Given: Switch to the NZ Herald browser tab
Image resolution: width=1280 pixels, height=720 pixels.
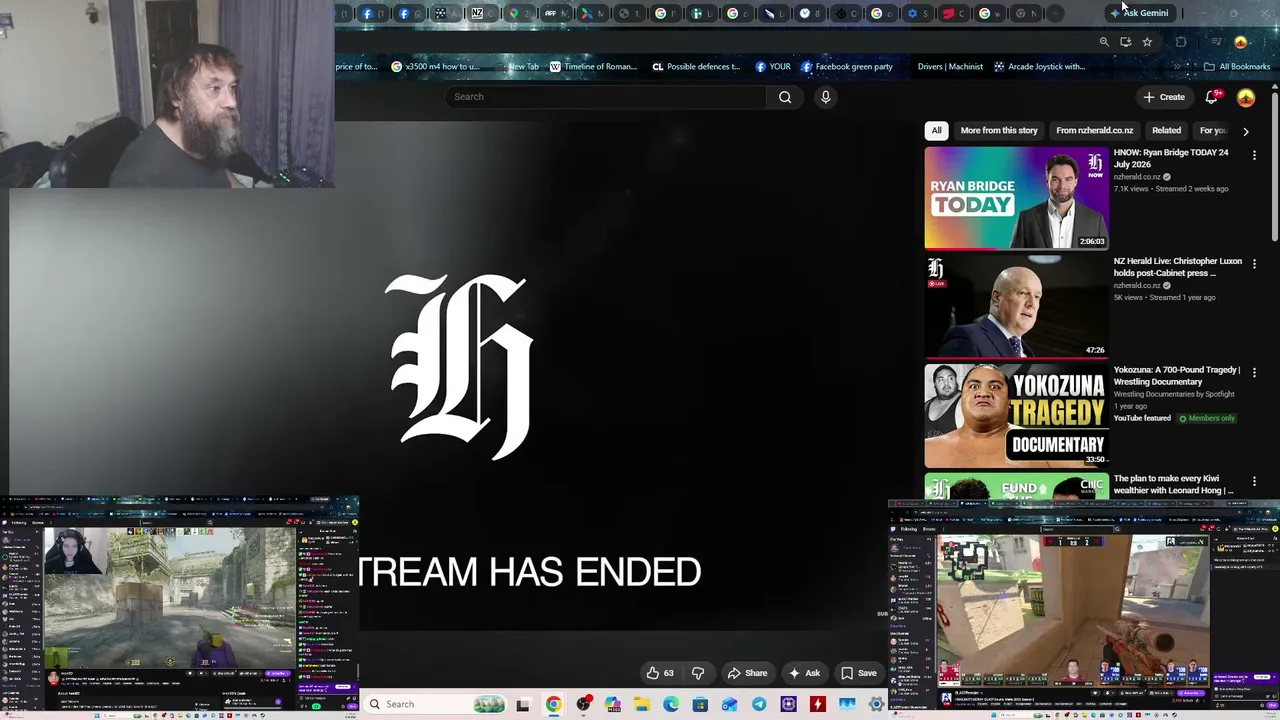Looking at the screenshot, I should click(483, 13).
